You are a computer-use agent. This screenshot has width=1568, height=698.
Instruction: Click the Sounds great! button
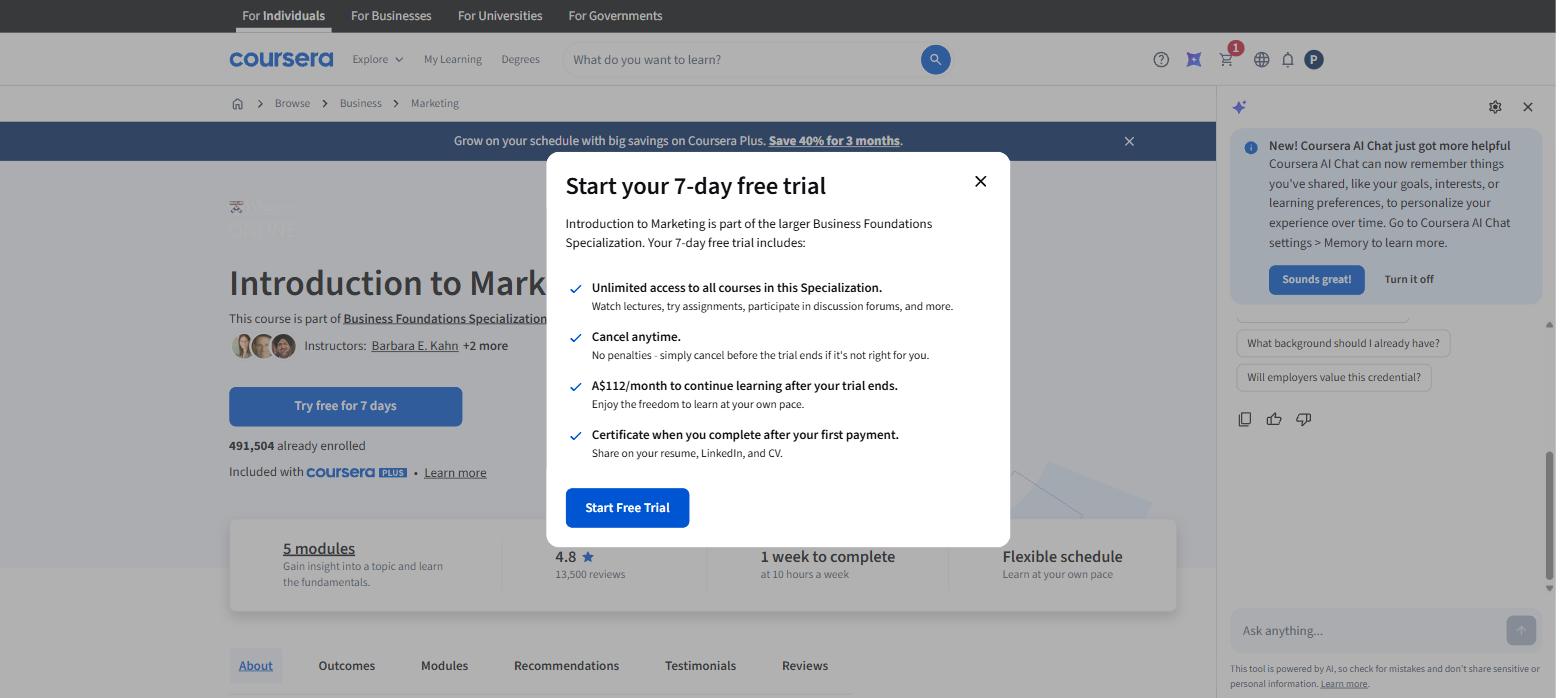tap(1316, 279)
